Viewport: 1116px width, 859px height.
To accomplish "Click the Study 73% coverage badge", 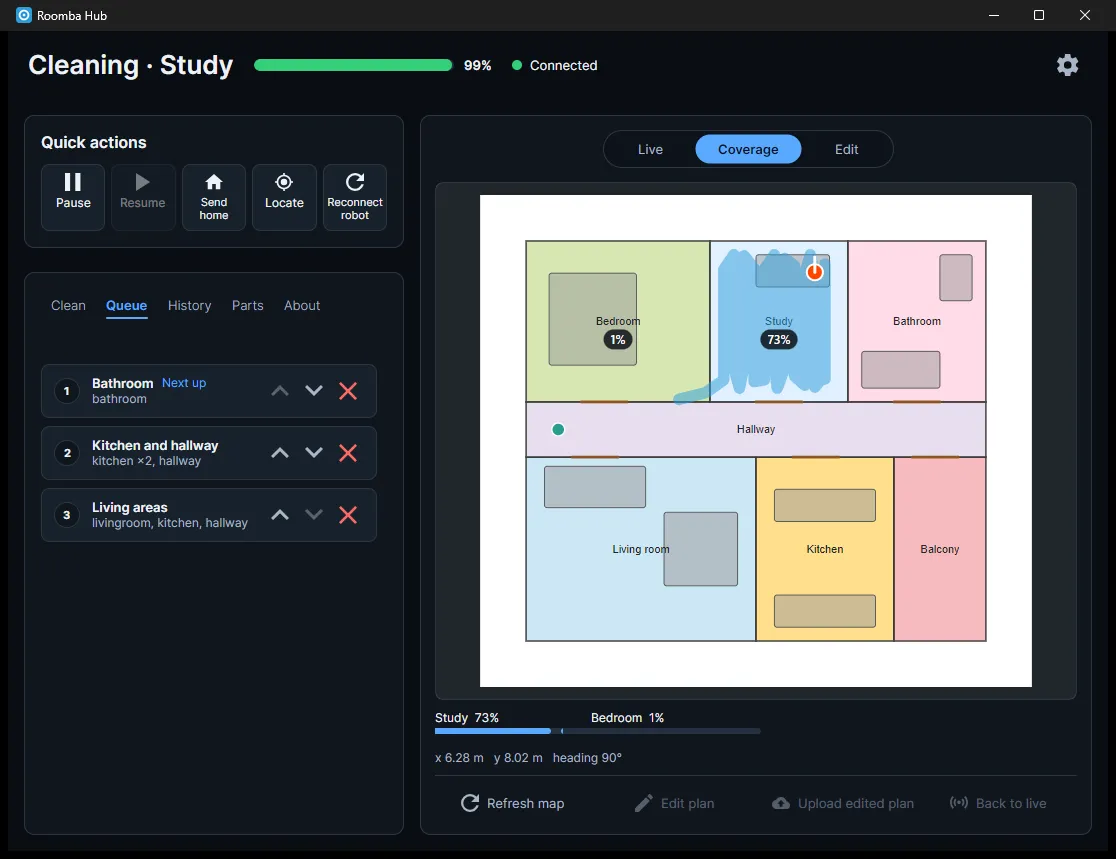I will click(x=779, y=339).
